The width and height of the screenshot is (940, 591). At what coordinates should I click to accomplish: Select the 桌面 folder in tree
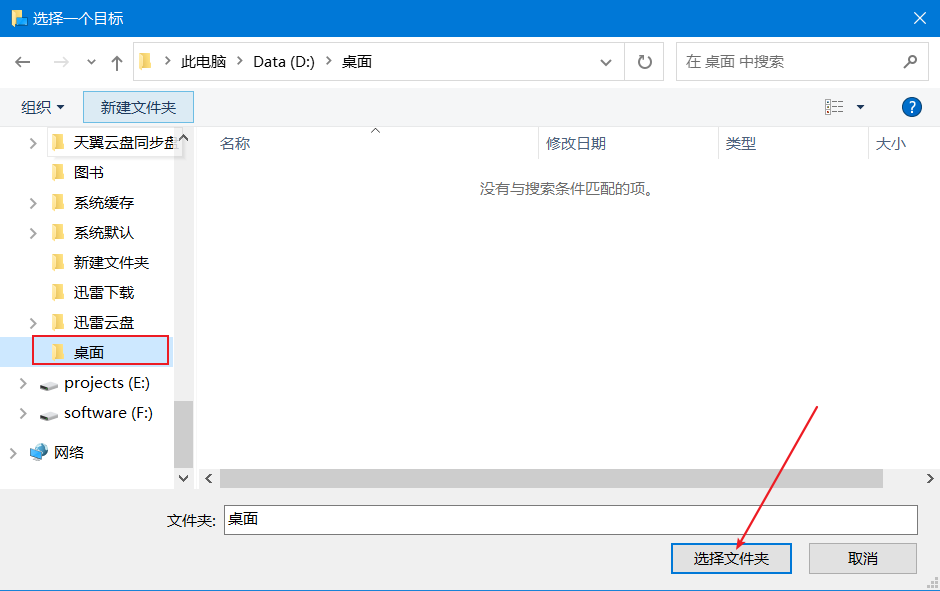coord(89,352)
